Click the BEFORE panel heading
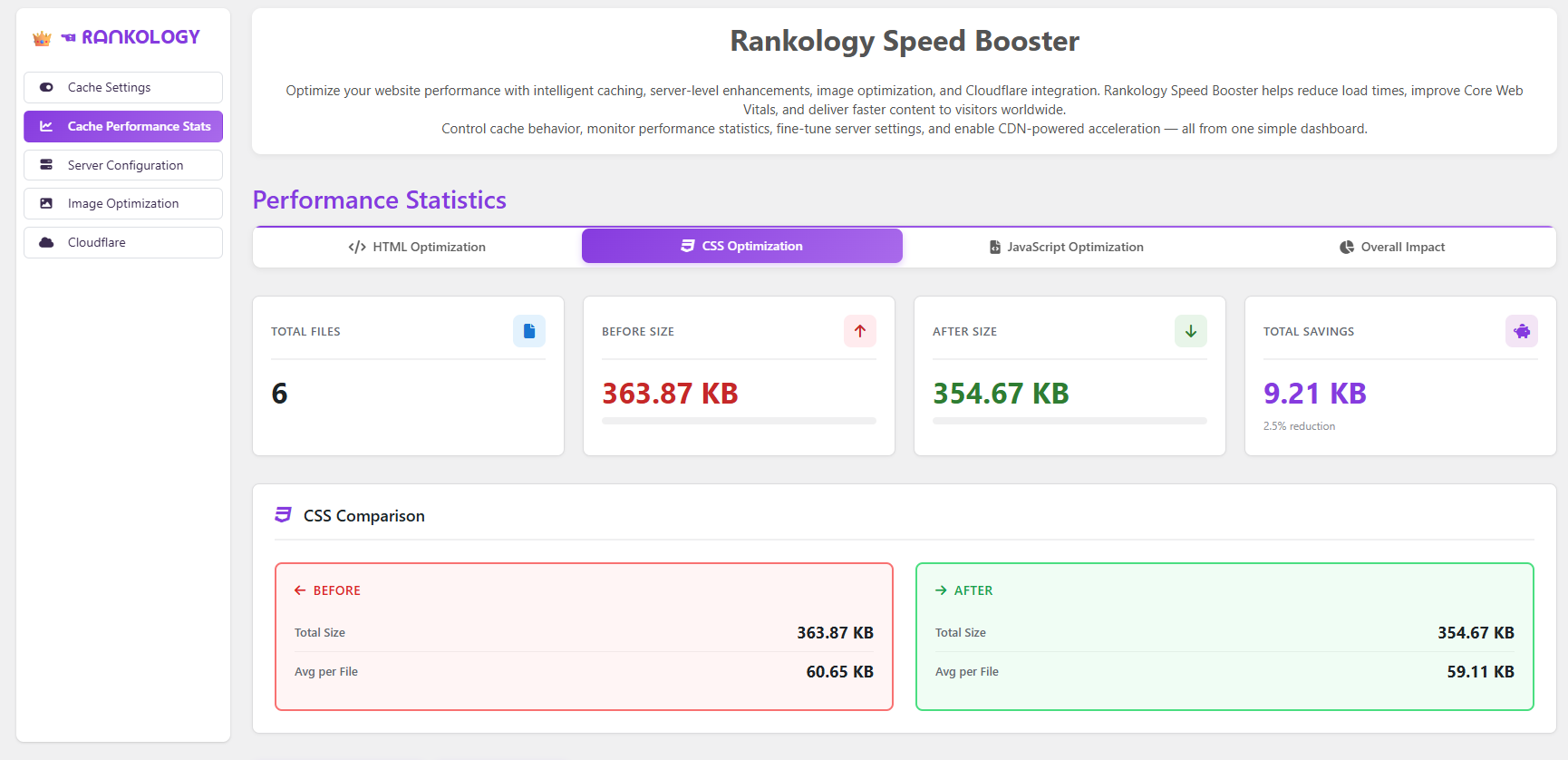The image size is (1568, 760). pos(337,590)
